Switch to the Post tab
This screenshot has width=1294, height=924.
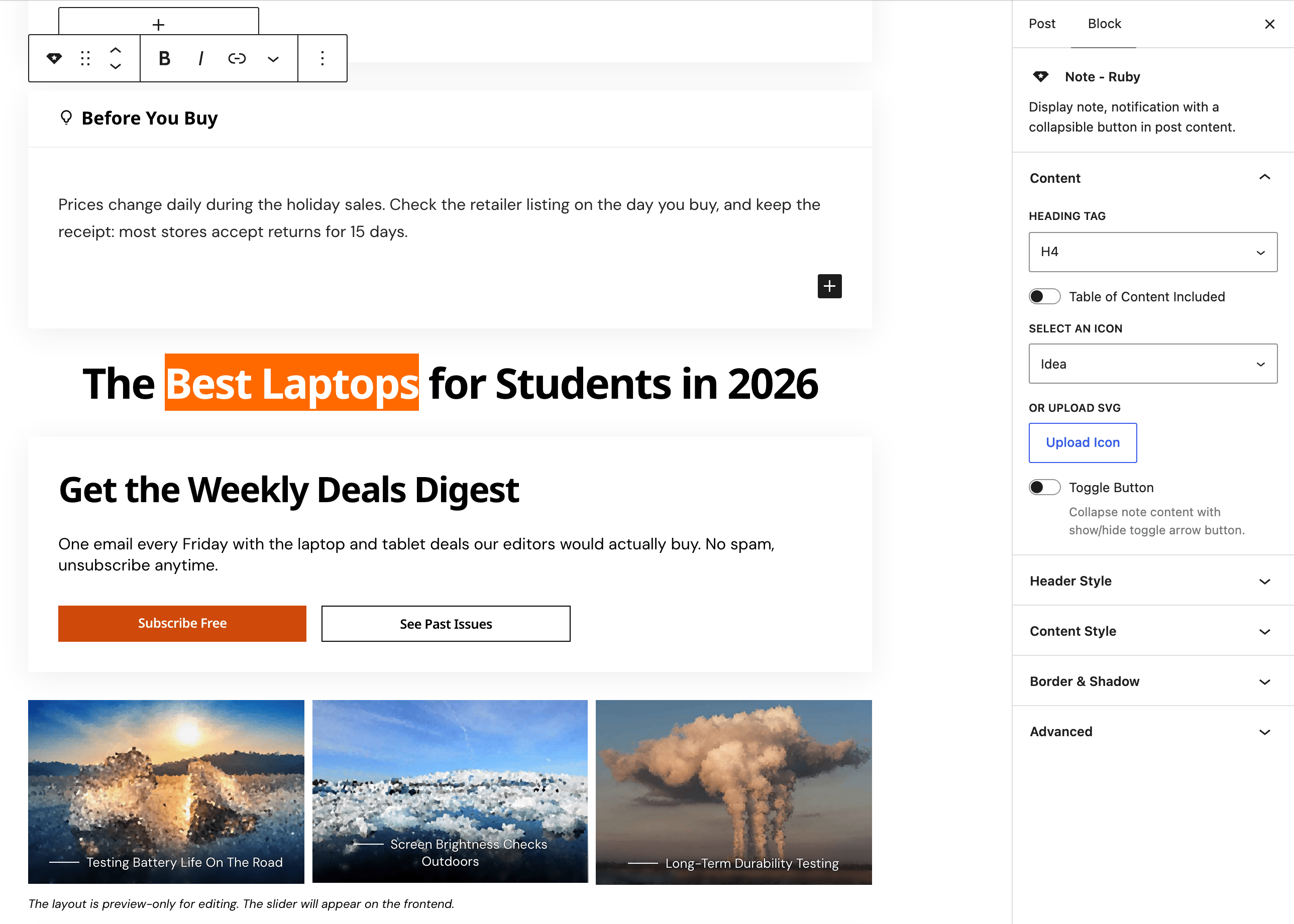[x=1042, y=24]
